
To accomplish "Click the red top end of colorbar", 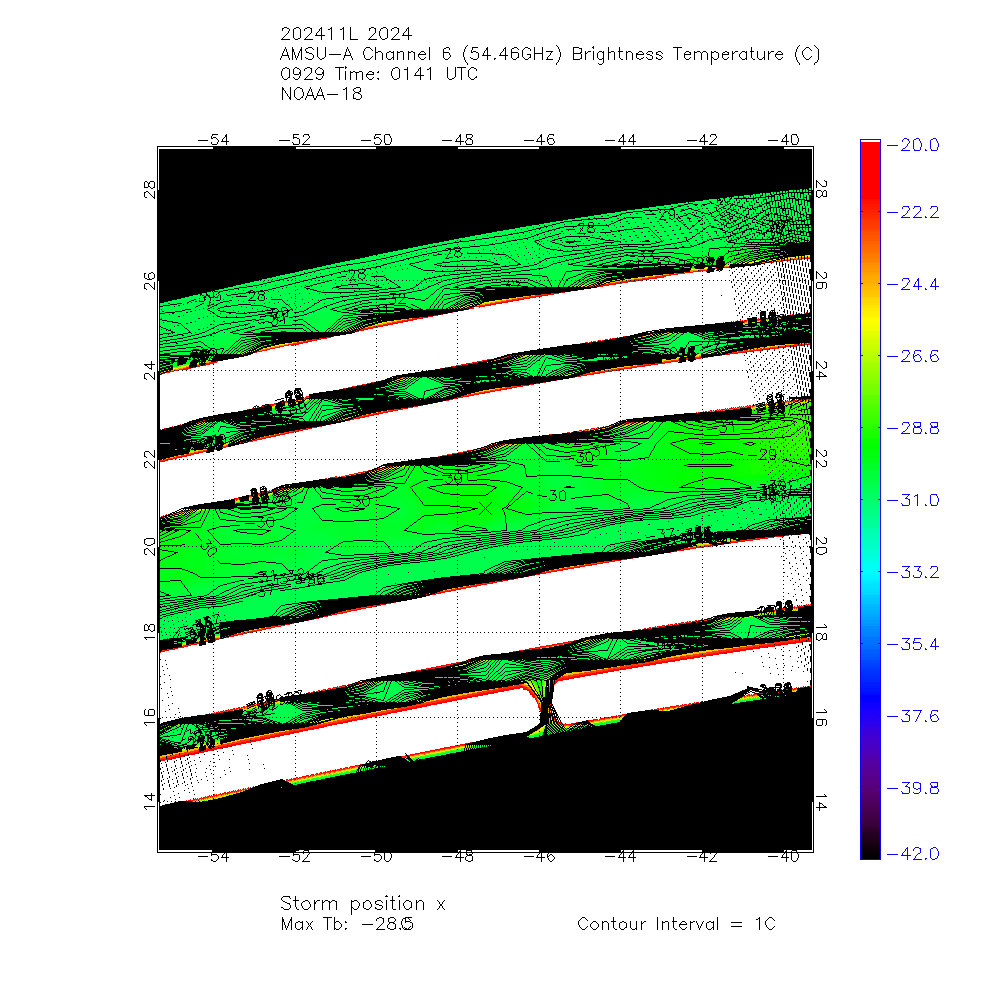I will tap(870, 146).
